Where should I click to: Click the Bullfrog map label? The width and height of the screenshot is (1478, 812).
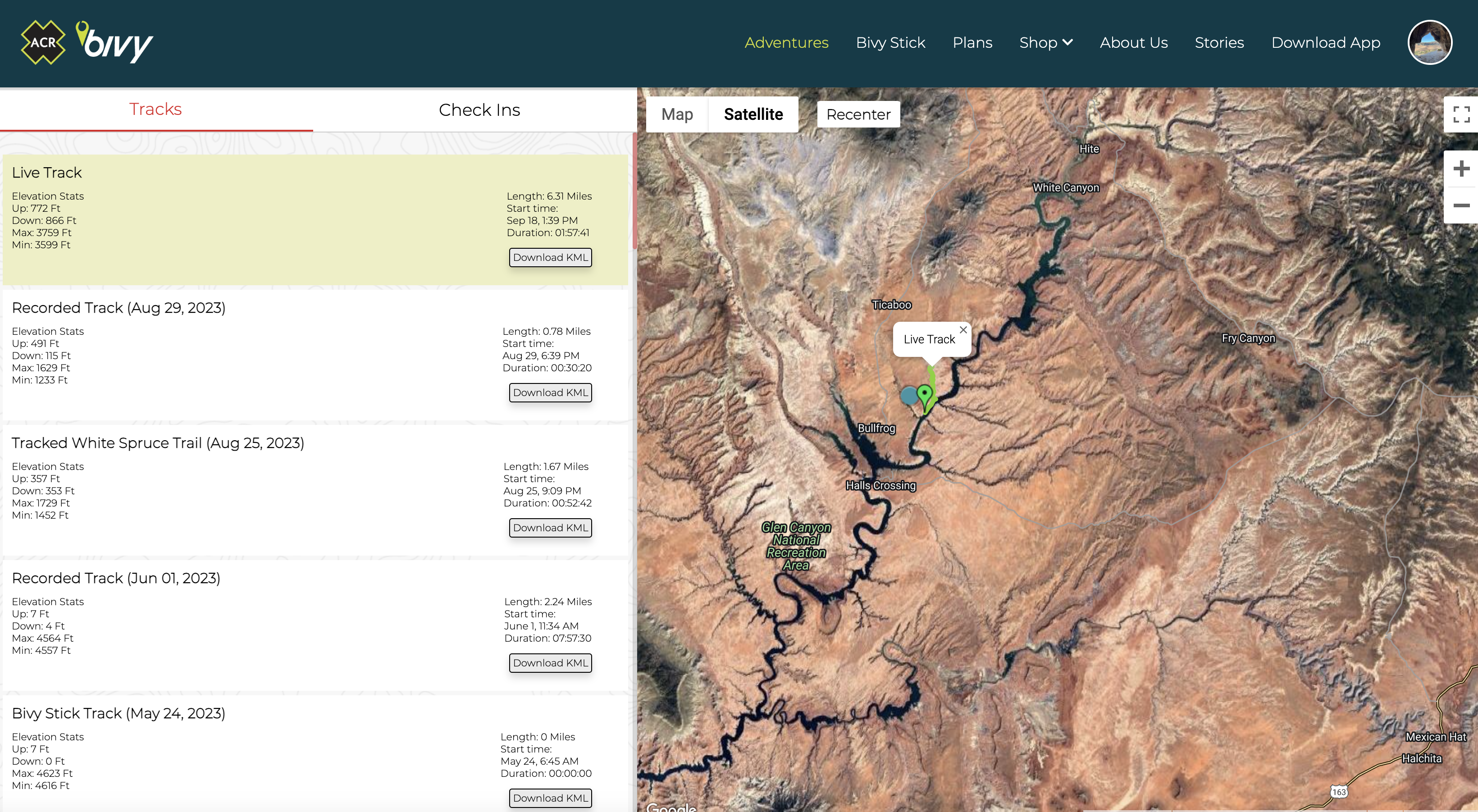click(x=876, y=428)
